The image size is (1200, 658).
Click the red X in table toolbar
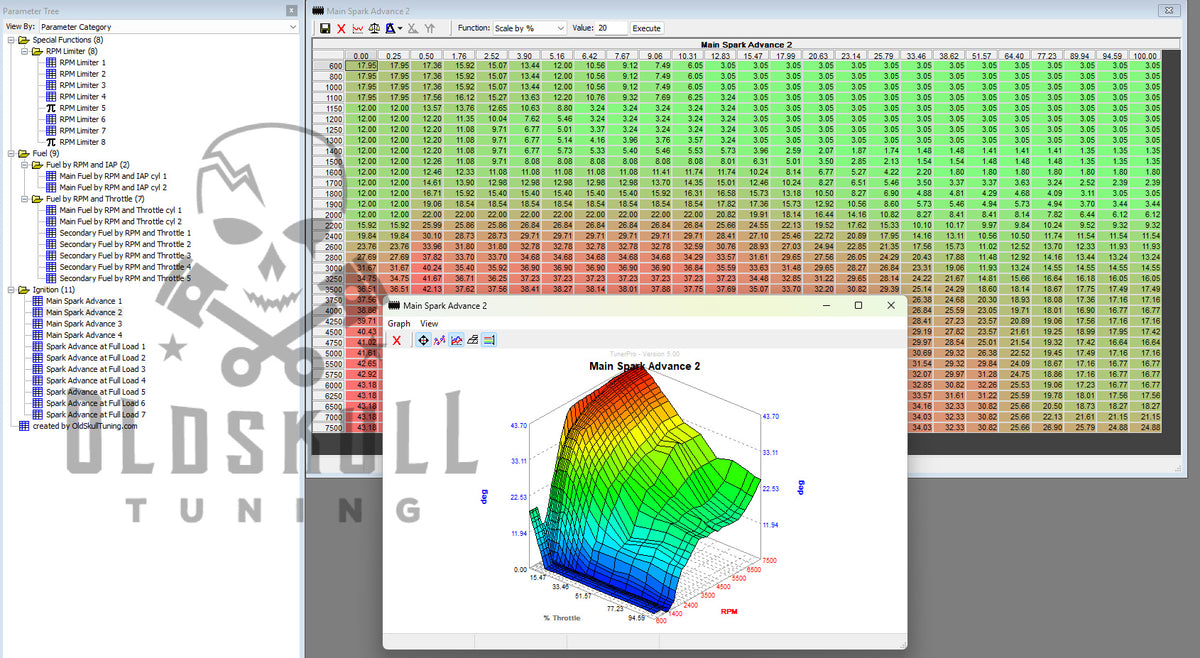click(x=341, y=28)
